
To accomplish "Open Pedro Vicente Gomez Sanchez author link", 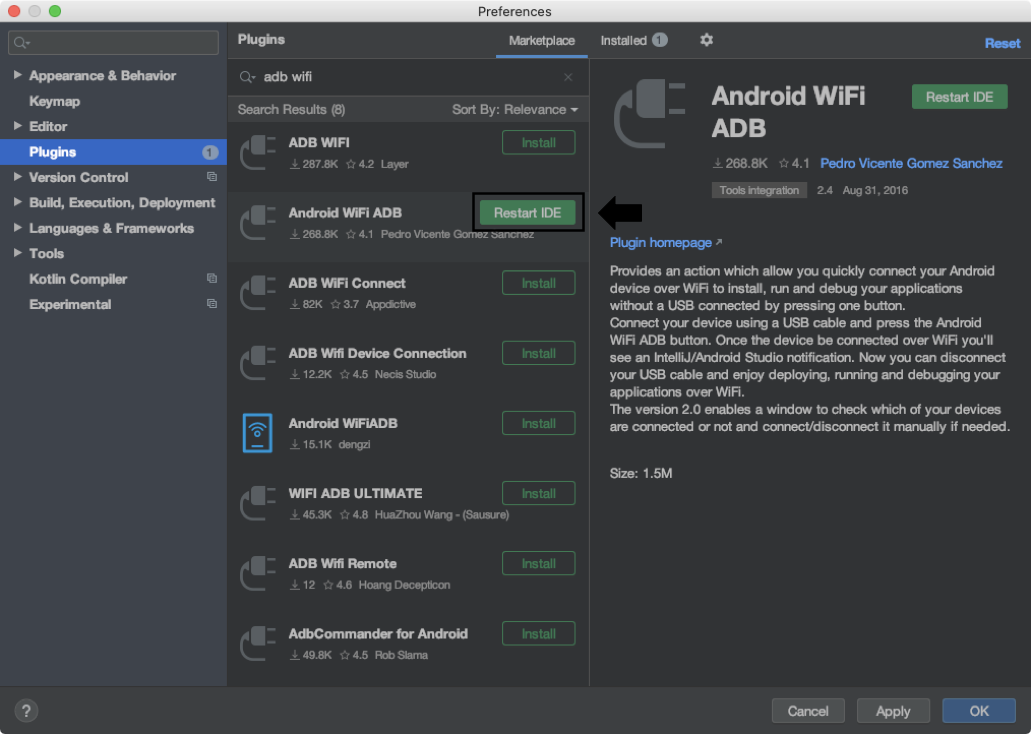I will [911, 163].
